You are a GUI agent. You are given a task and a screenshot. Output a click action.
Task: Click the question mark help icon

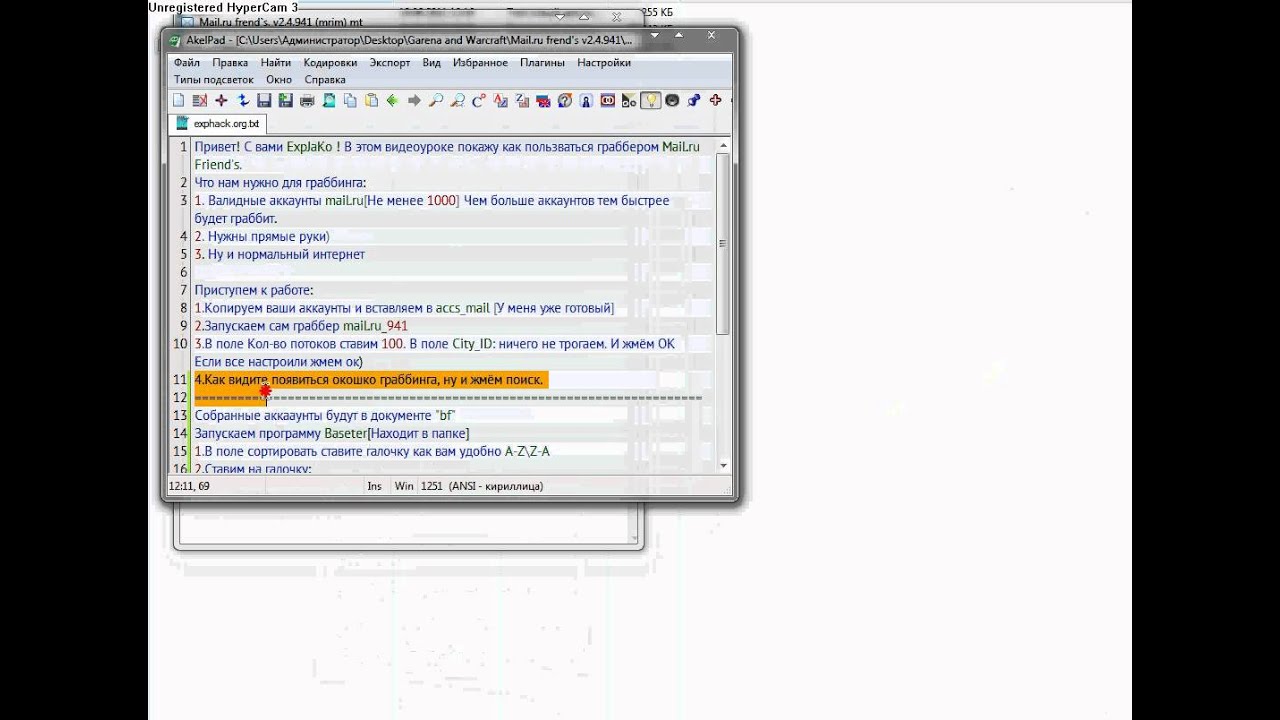coord(565,100)
